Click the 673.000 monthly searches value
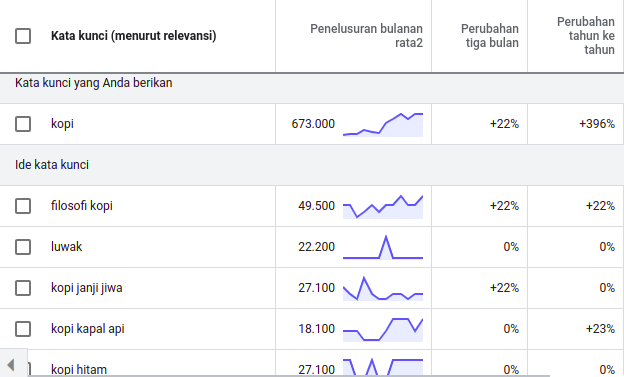Image resolution: width=624 pixels, height=377 pixels. pyautogui.click(x=313, y=124)
